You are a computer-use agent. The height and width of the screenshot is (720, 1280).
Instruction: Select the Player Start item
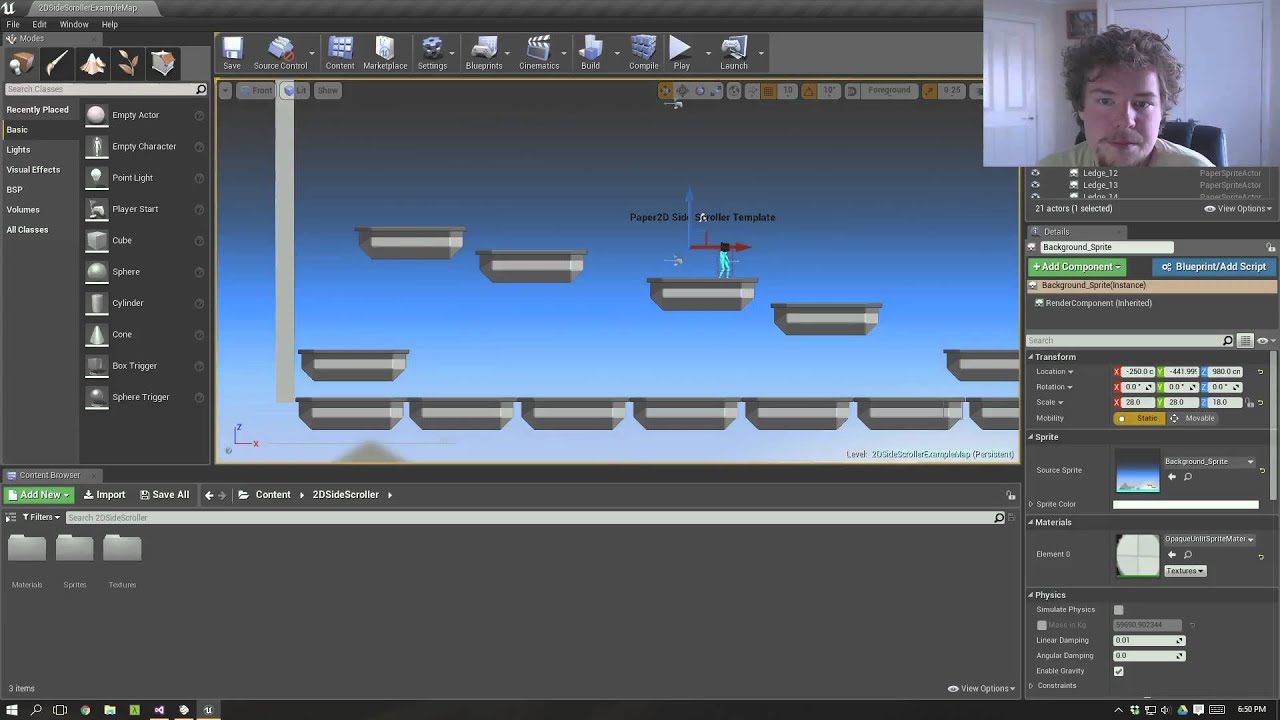coord(145,209)
